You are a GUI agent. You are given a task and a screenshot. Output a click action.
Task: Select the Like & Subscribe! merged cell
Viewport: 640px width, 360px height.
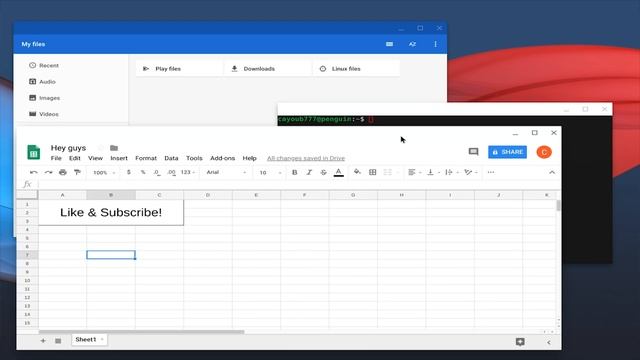[111, 212]
